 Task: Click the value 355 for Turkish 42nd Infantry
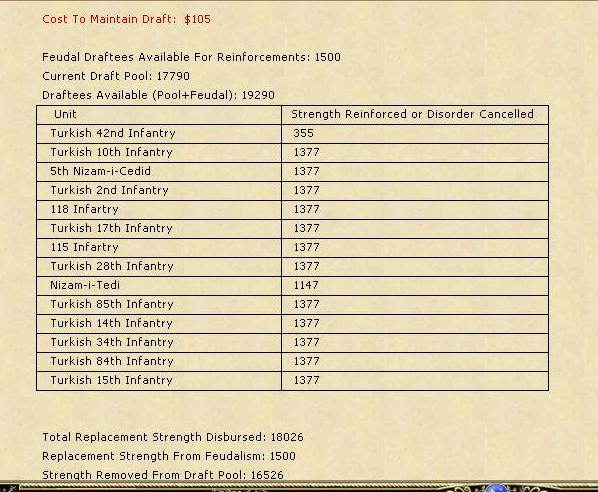click(x=303, y=133)
